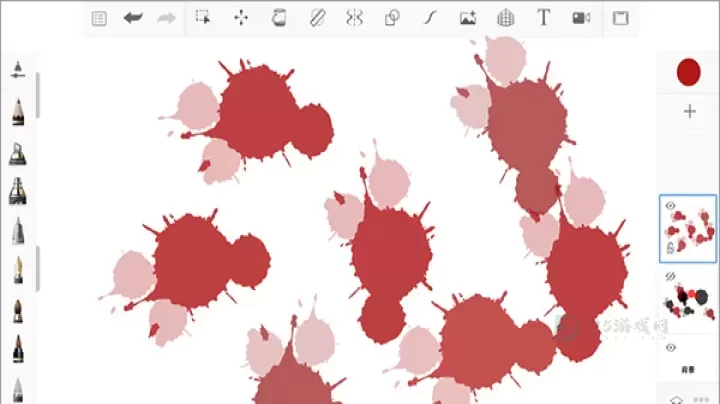Choose the bottom gray pencil-tip brush

[x=18, y=390]
